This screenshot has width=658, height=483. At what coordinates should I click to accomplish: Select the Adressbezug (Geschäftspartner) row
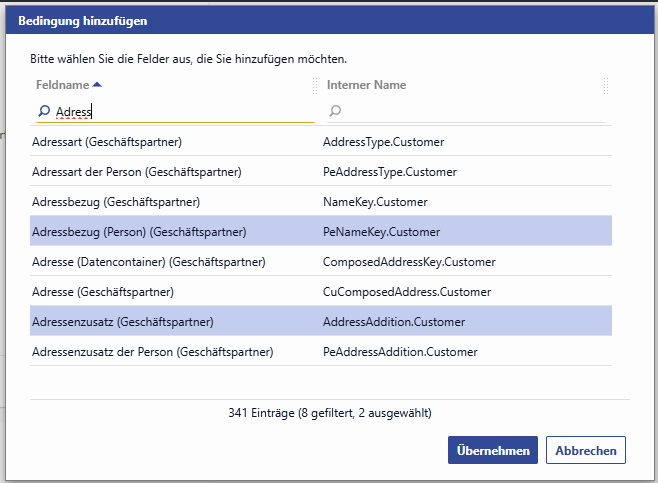pyautogui.click(x=321, y=202)
